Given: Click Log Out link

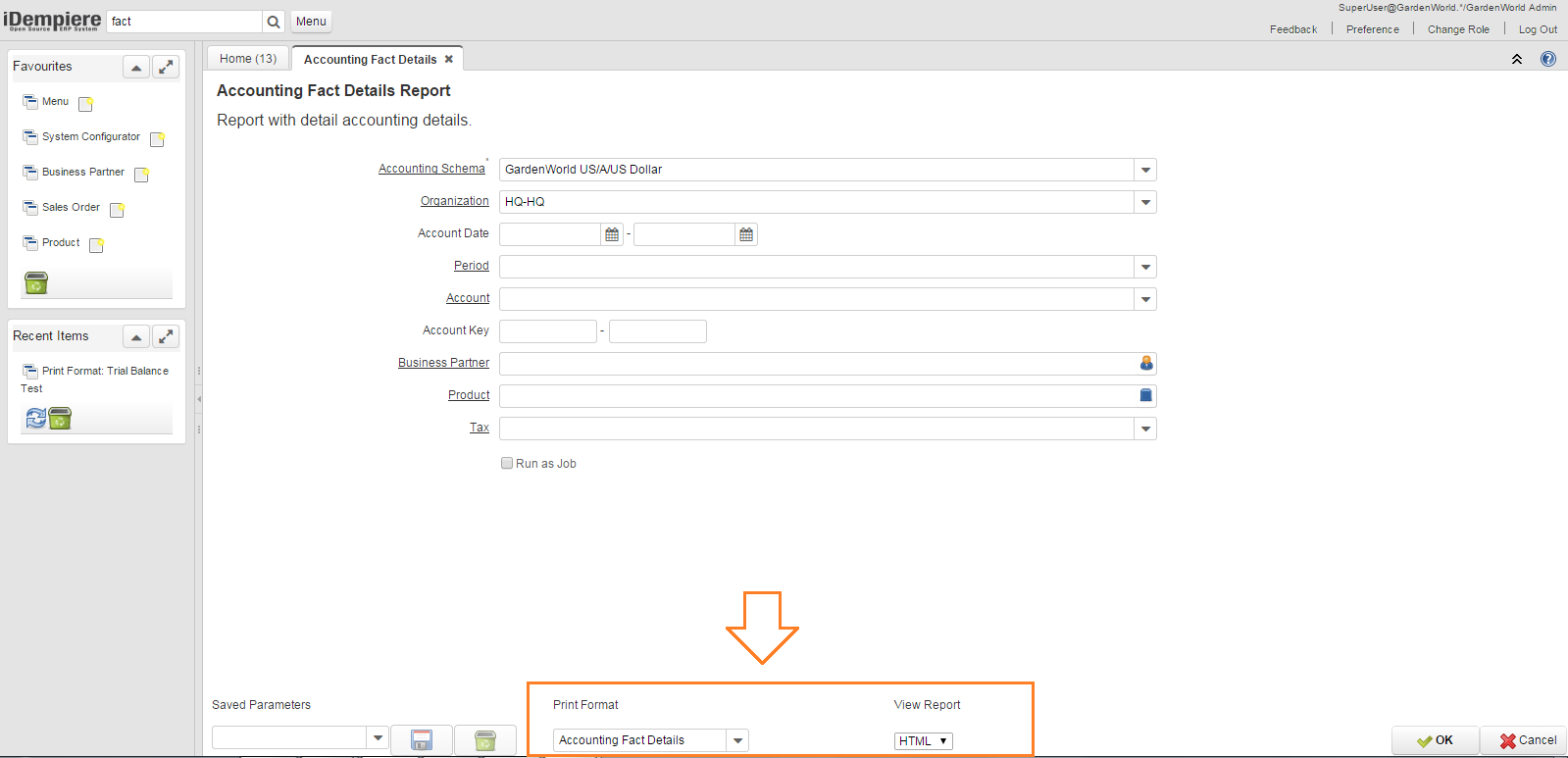Looking at the screenshot, I should [x=1538, y=29].
